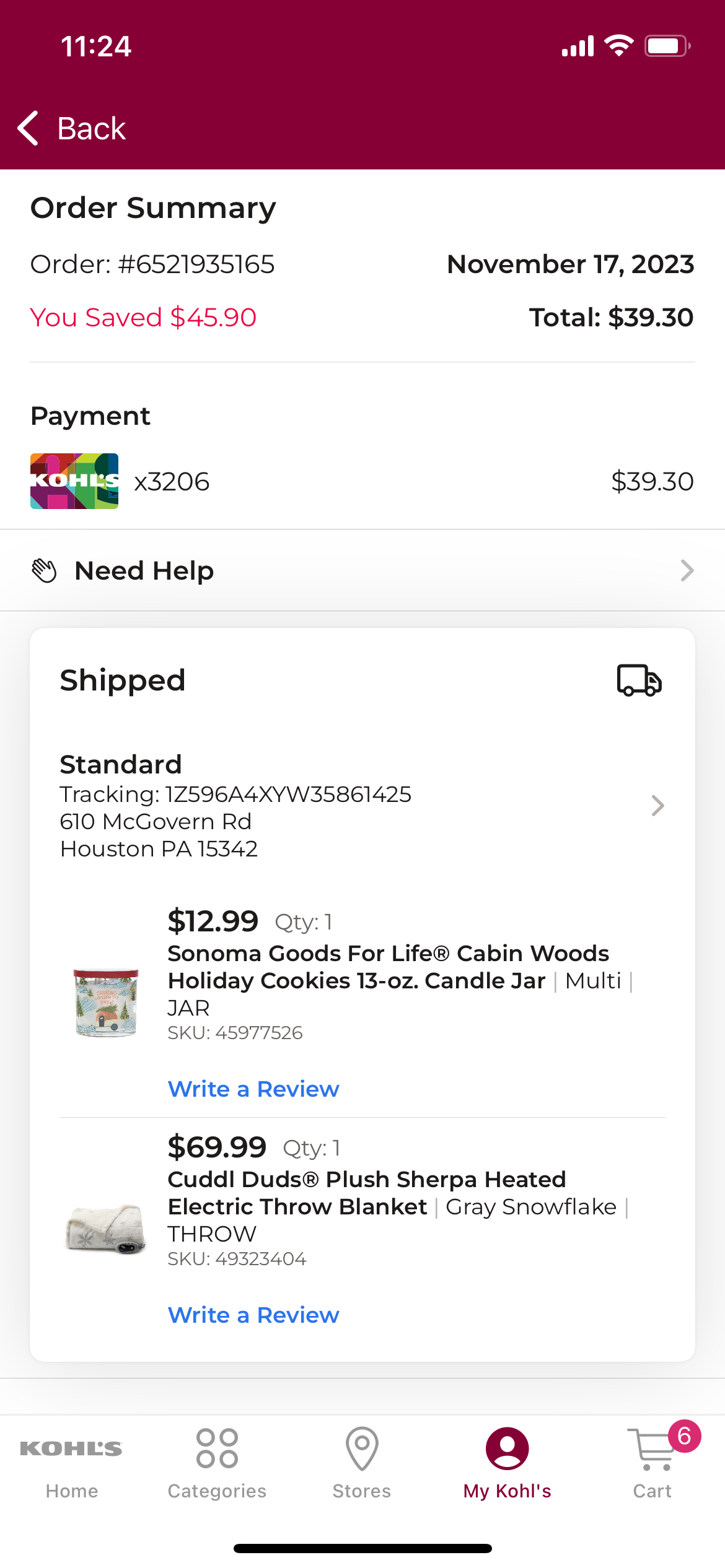Tap the Kohl's card payment icon
725x1568 pixels.
[74, 481]
